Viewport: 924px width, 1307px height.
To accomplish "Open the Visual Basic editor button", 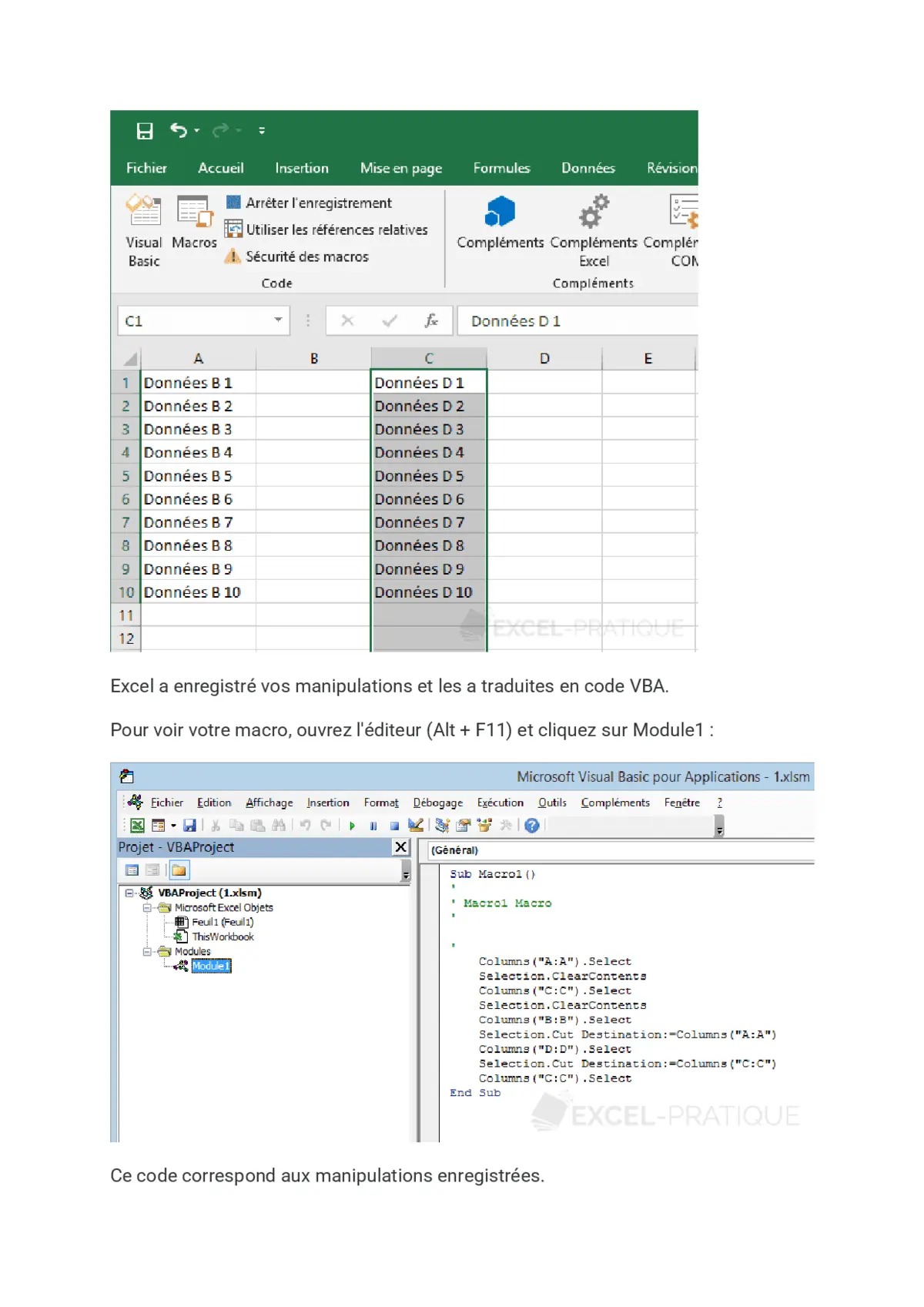I will point(144,230).
